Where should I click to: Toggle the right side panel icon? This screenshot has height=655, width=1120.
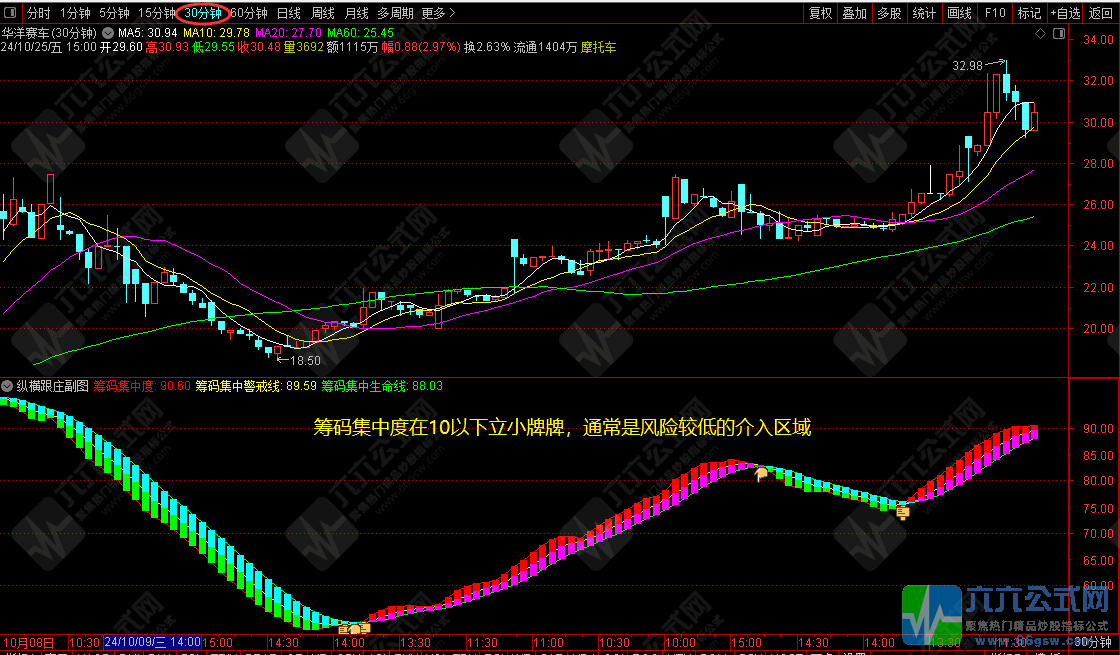point(1059,34)
